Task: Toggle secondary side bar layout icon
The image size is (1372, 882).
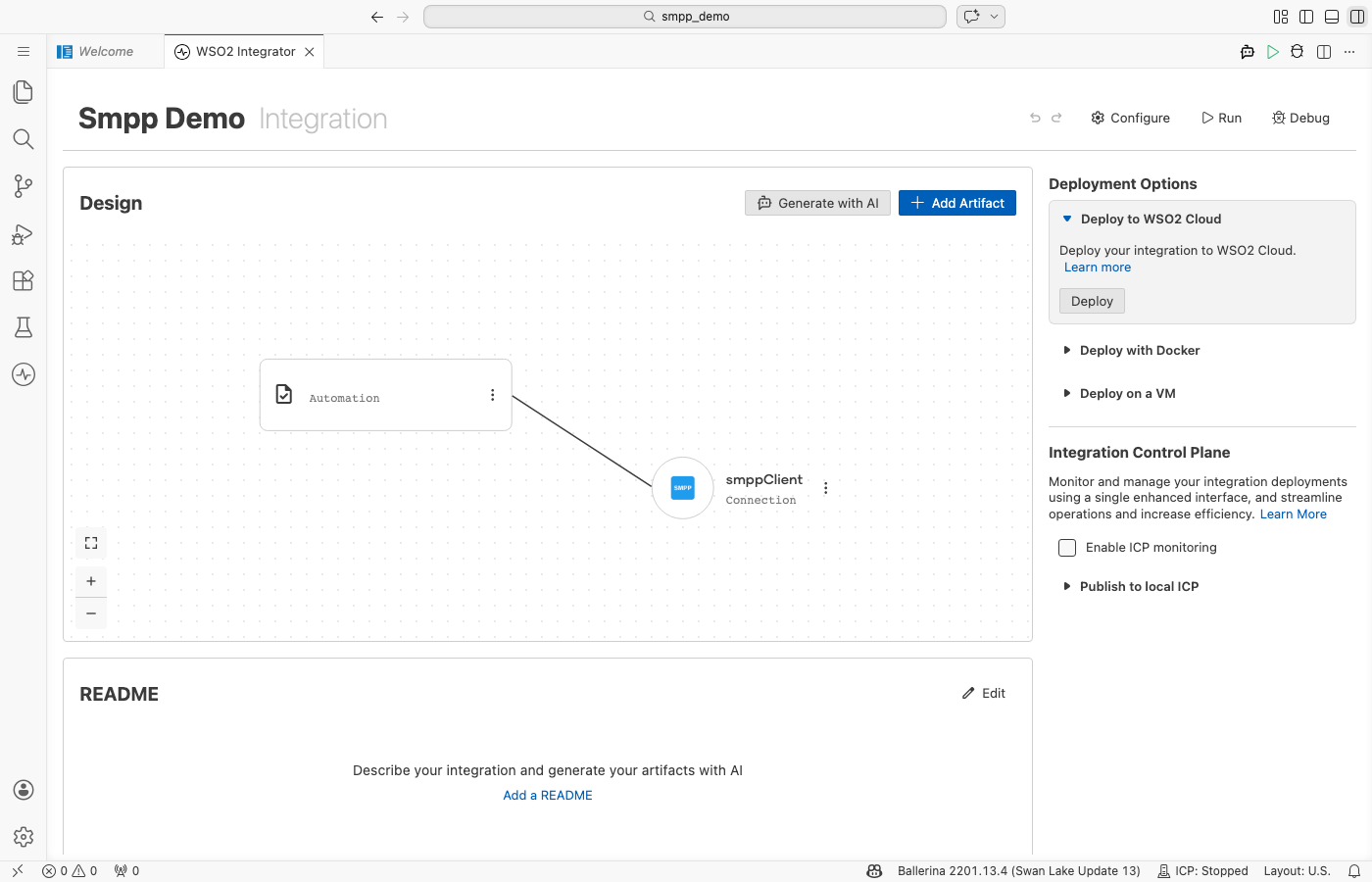Action: (x=1357, y=17)
